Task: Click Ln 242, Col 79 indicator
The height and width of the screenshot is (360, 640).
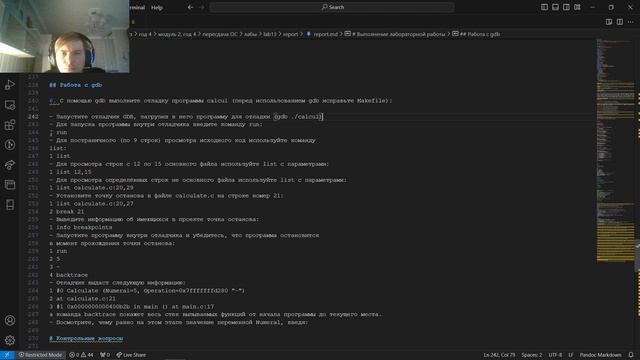Action: point(499,355)
